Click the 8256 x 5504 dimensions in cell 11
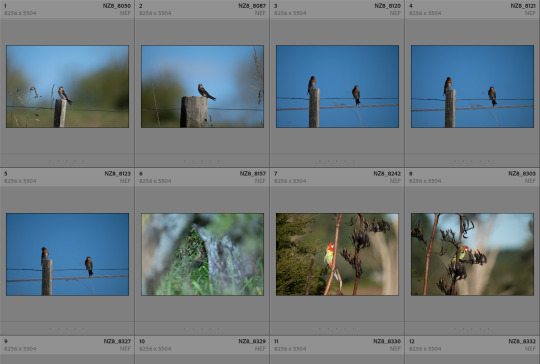 pos(290,349)
